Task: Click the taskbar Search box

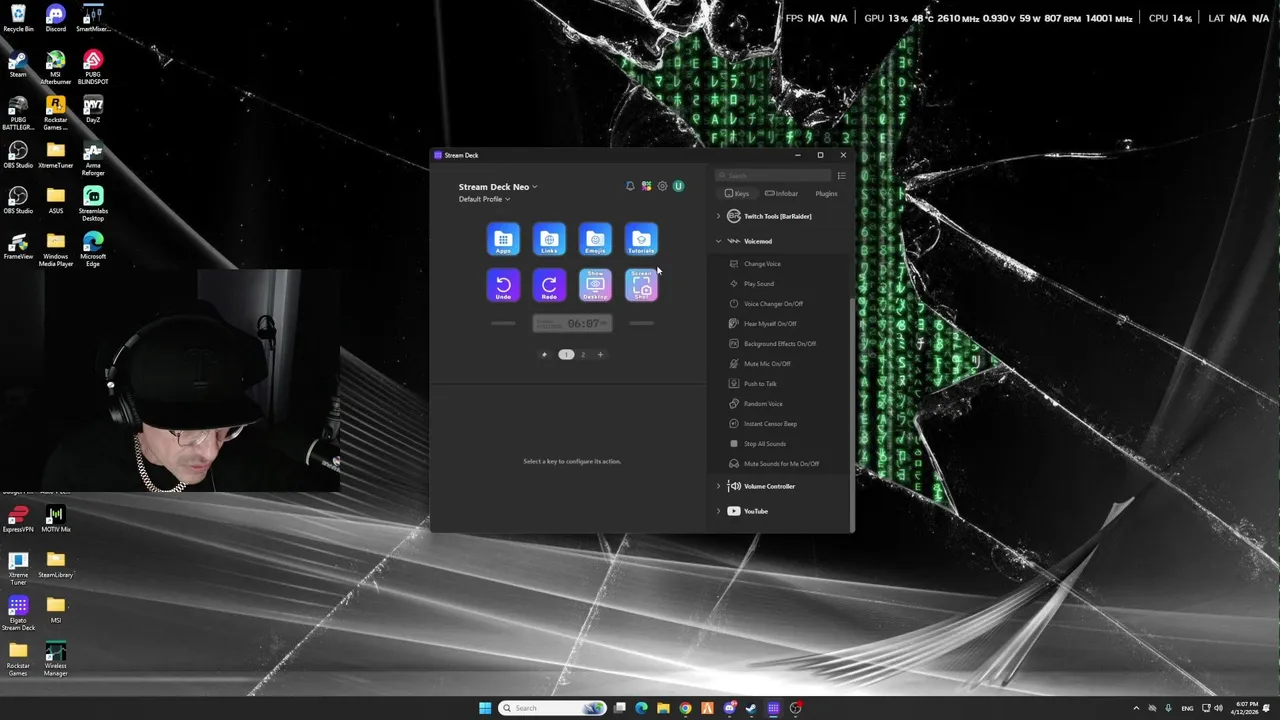Action: pyautogui.click(x=553, y=708)
